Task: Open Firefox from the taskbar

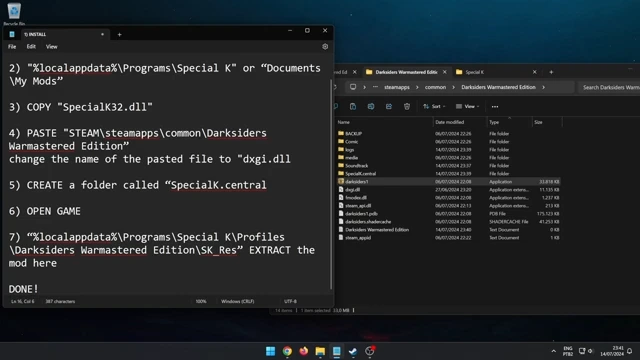Action: pyautogui.click(x=304, y=351)
